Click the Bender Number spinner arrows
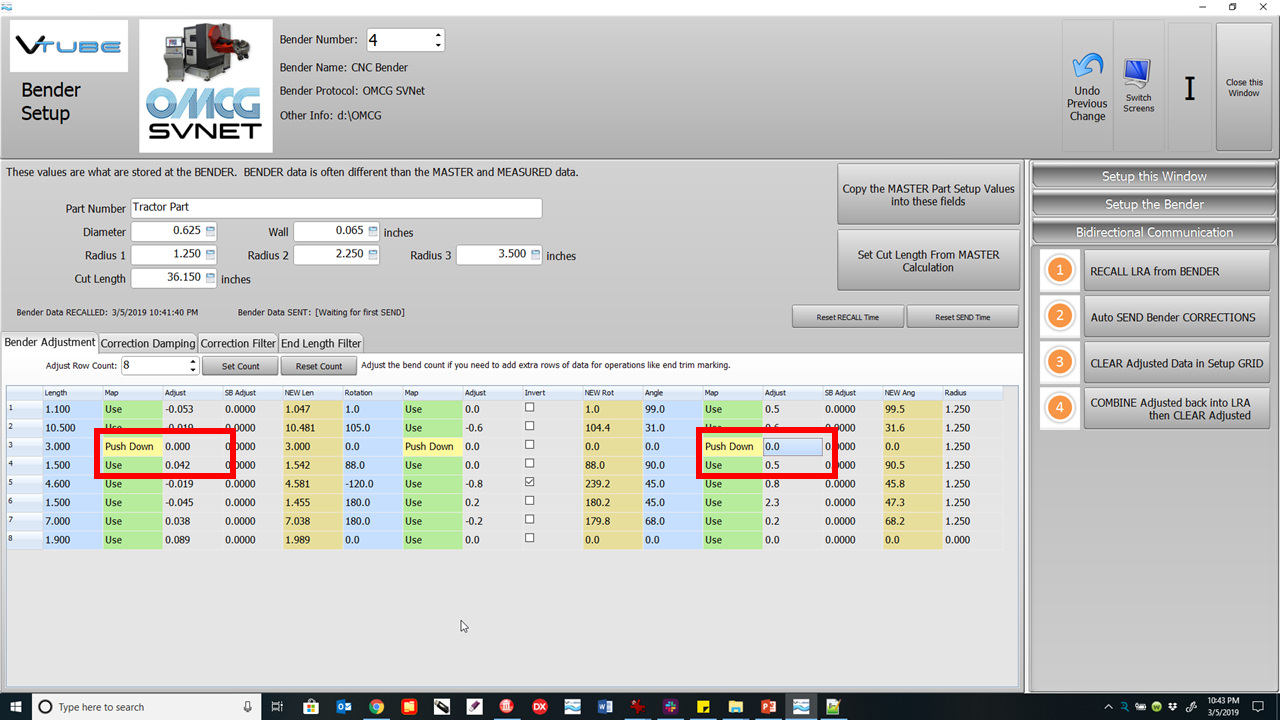The height and width of the screenshot is (720, 1280). (x=438, y=40)
